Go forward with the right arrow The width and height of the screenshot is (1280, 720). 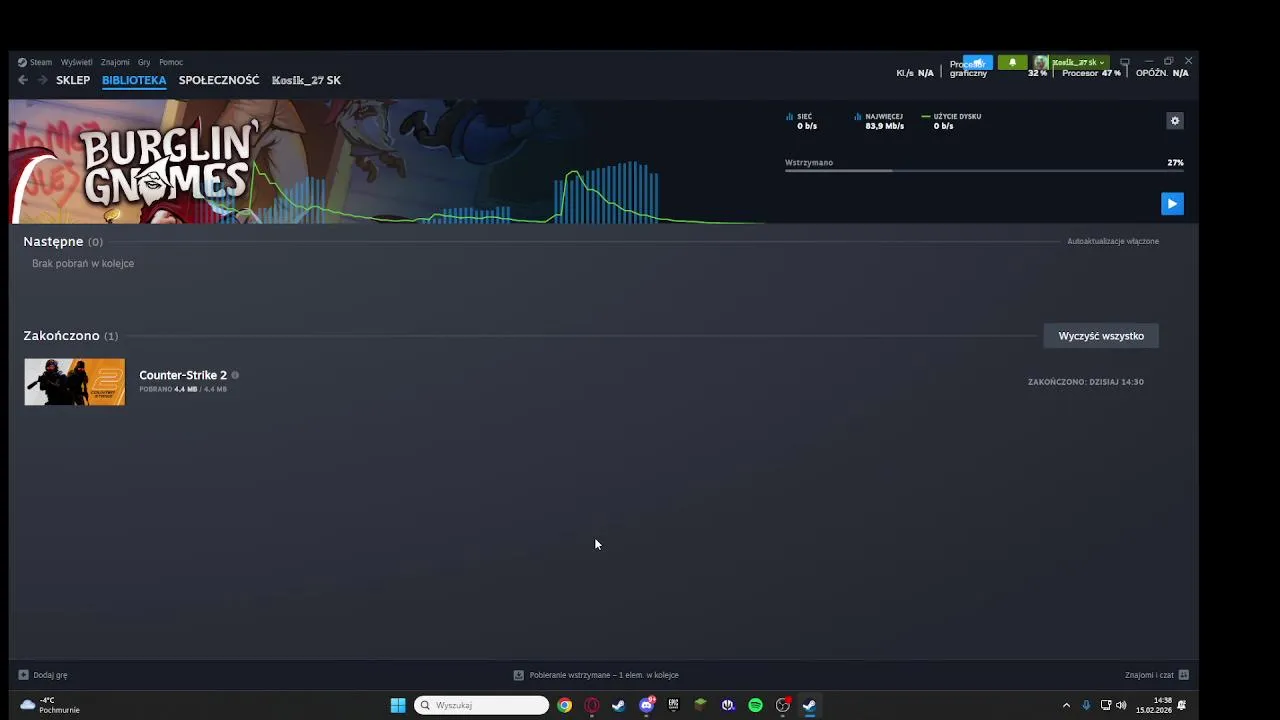42,80
